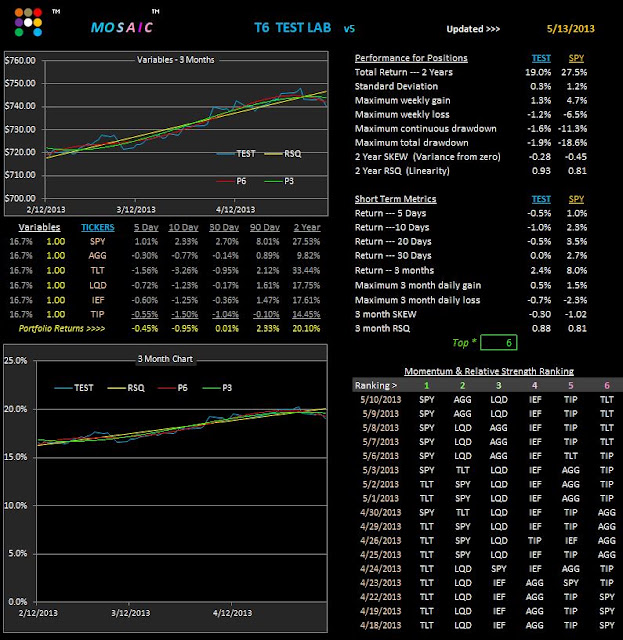Select the SPY ticker cell
This screenshot has height=640, width=623.
(98, 241)
